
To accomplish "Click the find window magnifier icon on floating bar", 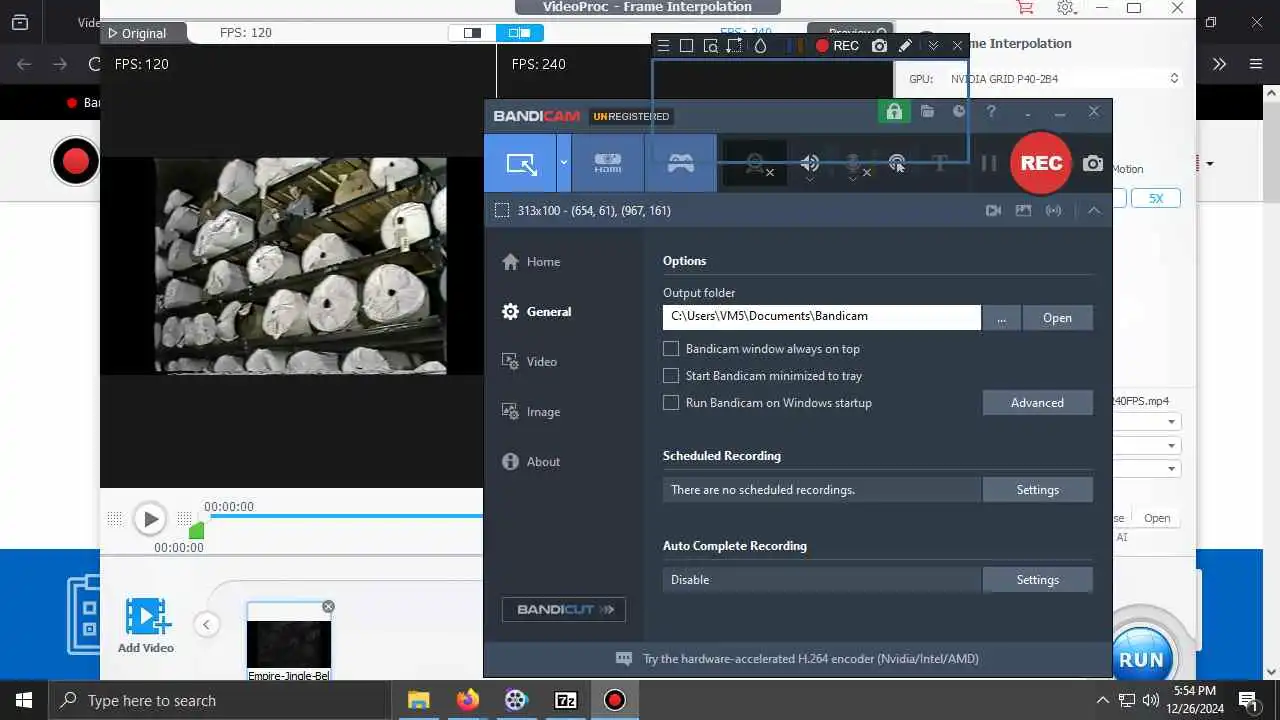I will click(x=710, y=46).
